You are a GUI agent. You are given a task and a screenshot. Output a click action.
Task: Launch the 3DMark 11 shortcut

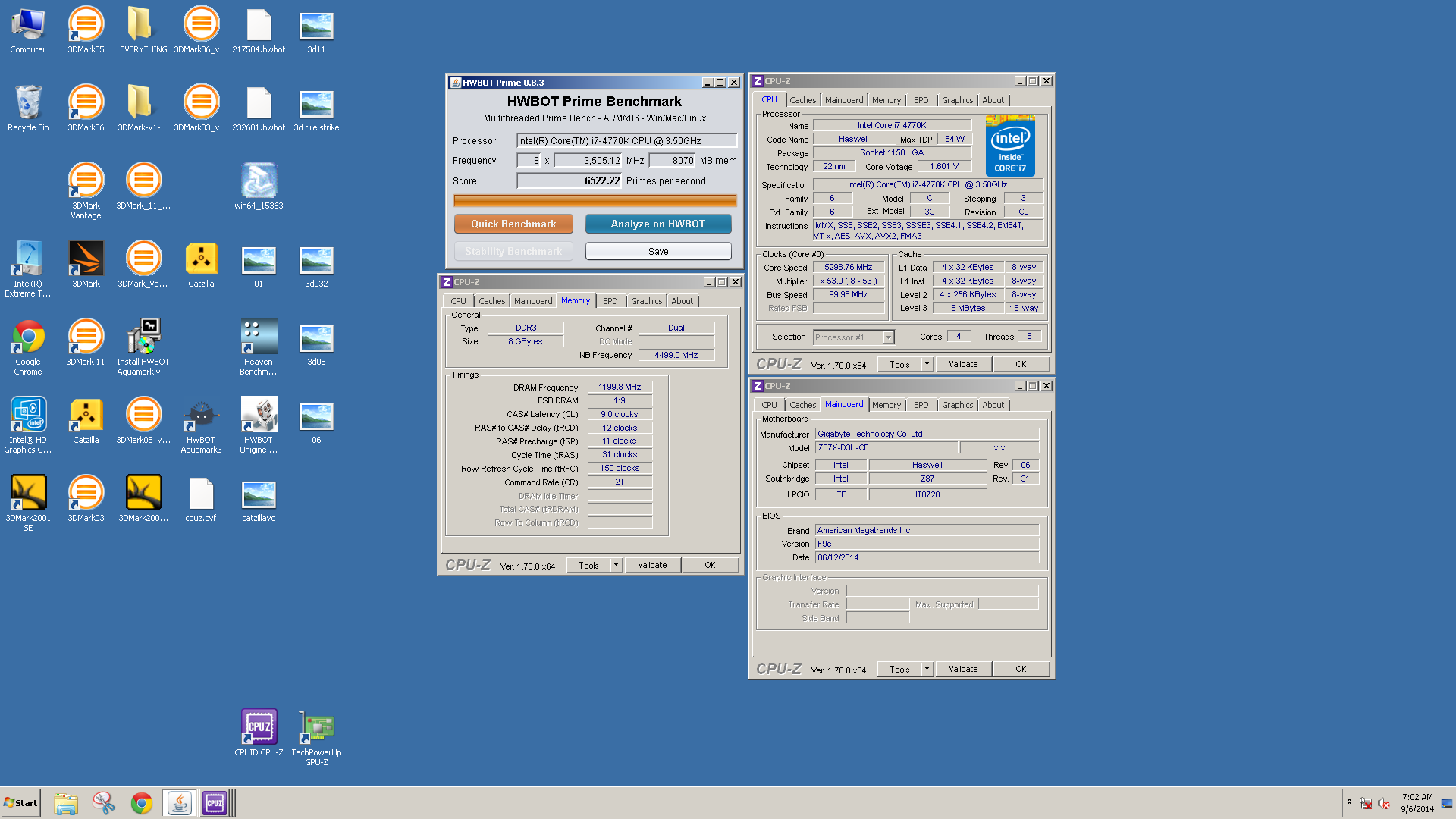(x=86, y=343)
